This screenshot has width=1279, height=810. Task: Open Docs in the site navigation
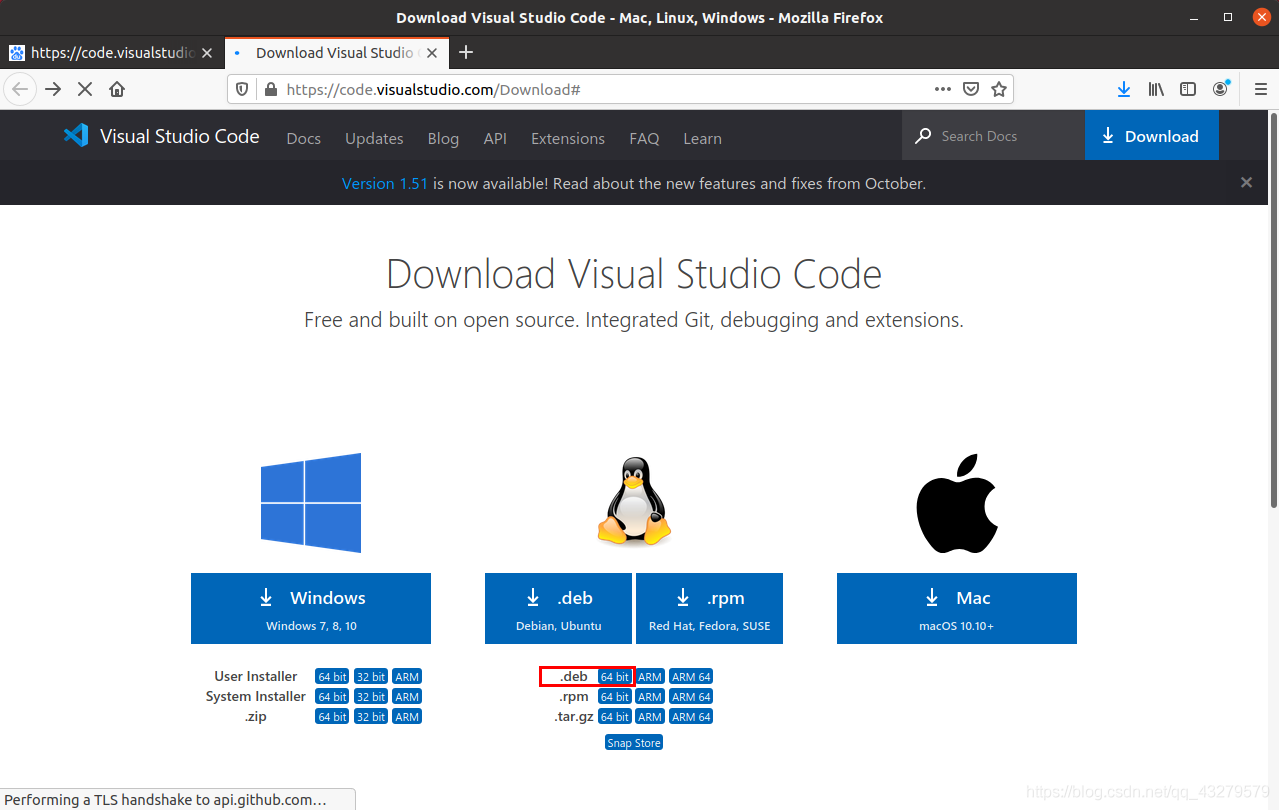pyautogui.click(x=304, y=138)
